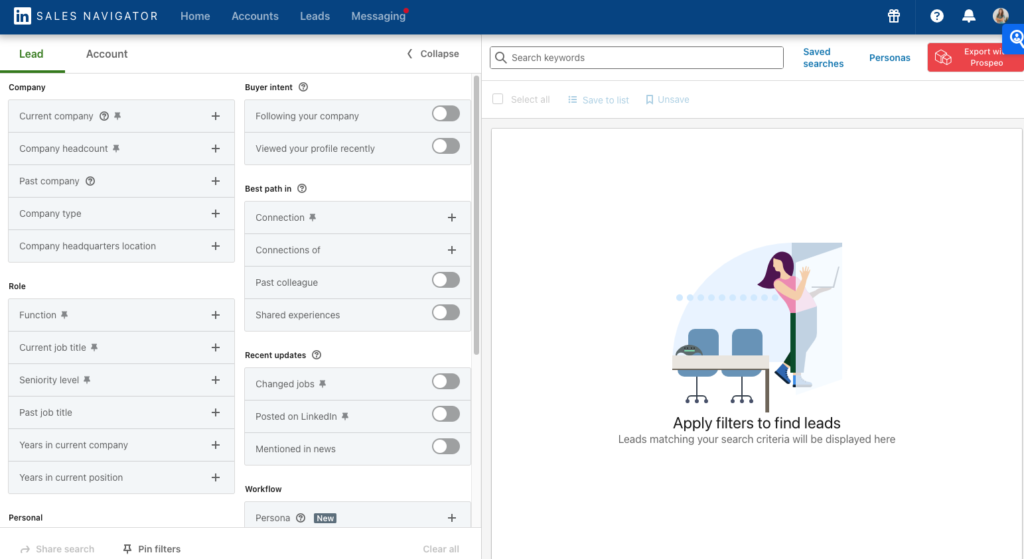
Task: Expand the Seniority level filter
Action: [215, 380]
